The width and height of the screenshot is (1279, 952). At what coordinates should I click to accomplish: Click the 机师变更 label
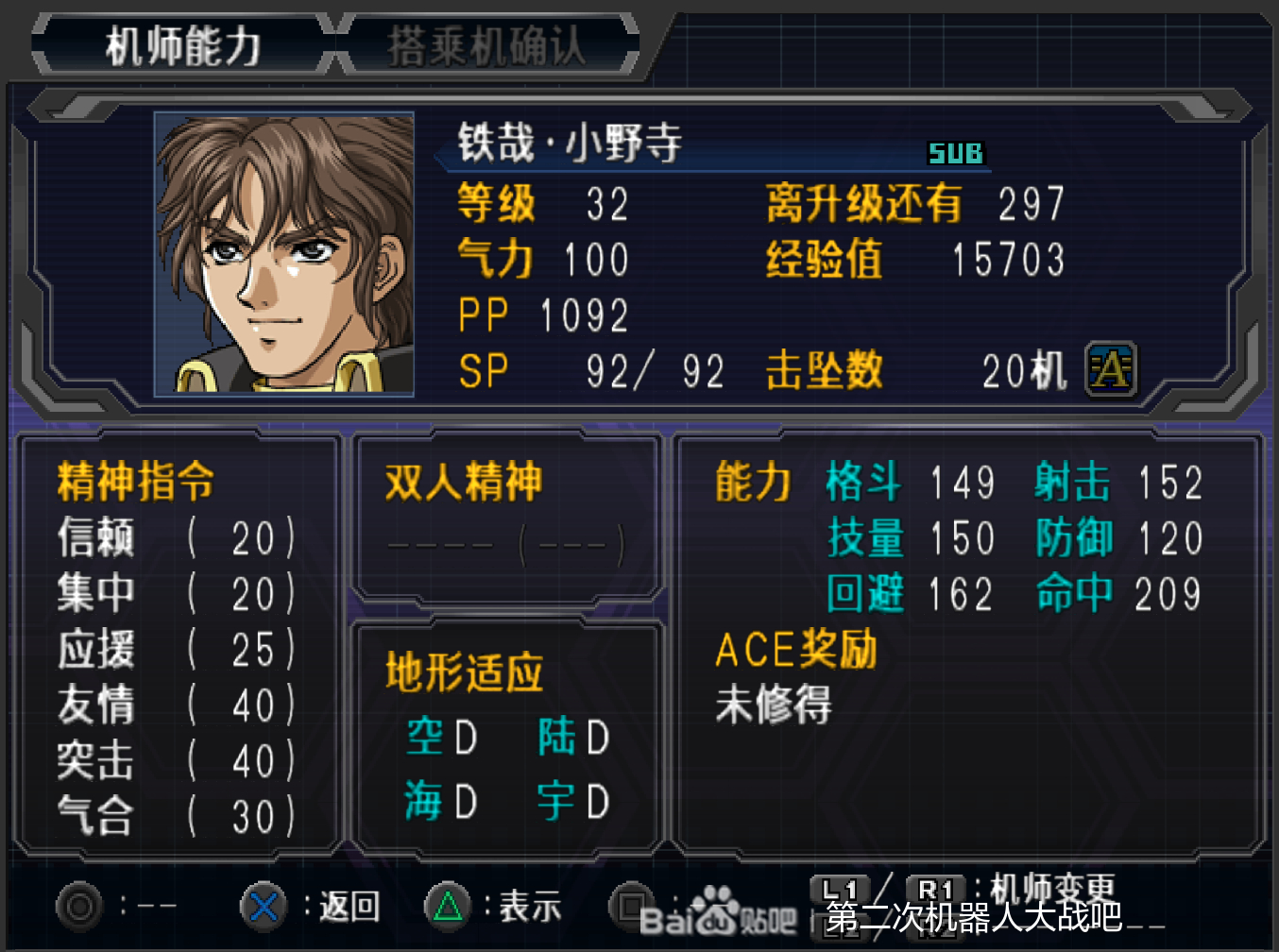(x=1052, y=889)
